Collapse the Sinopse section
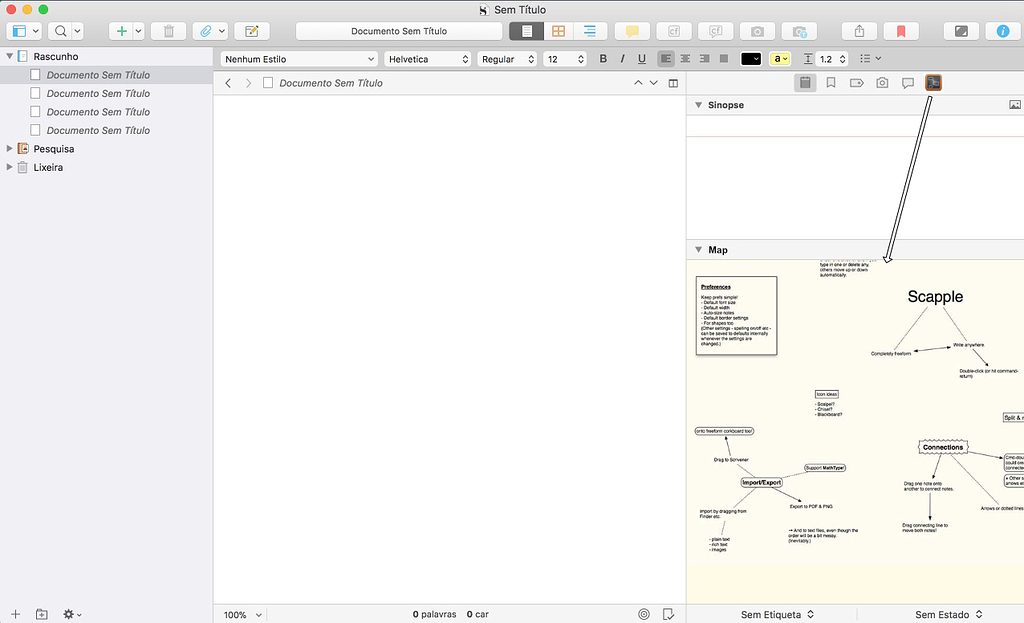This screenshot has width=1024, height=623. 697,104
